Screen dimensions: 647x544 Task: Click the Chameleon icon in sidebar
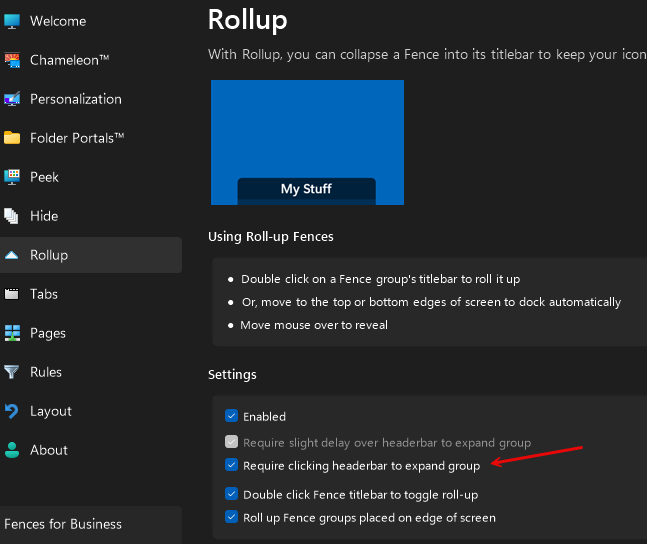[12, 60]
